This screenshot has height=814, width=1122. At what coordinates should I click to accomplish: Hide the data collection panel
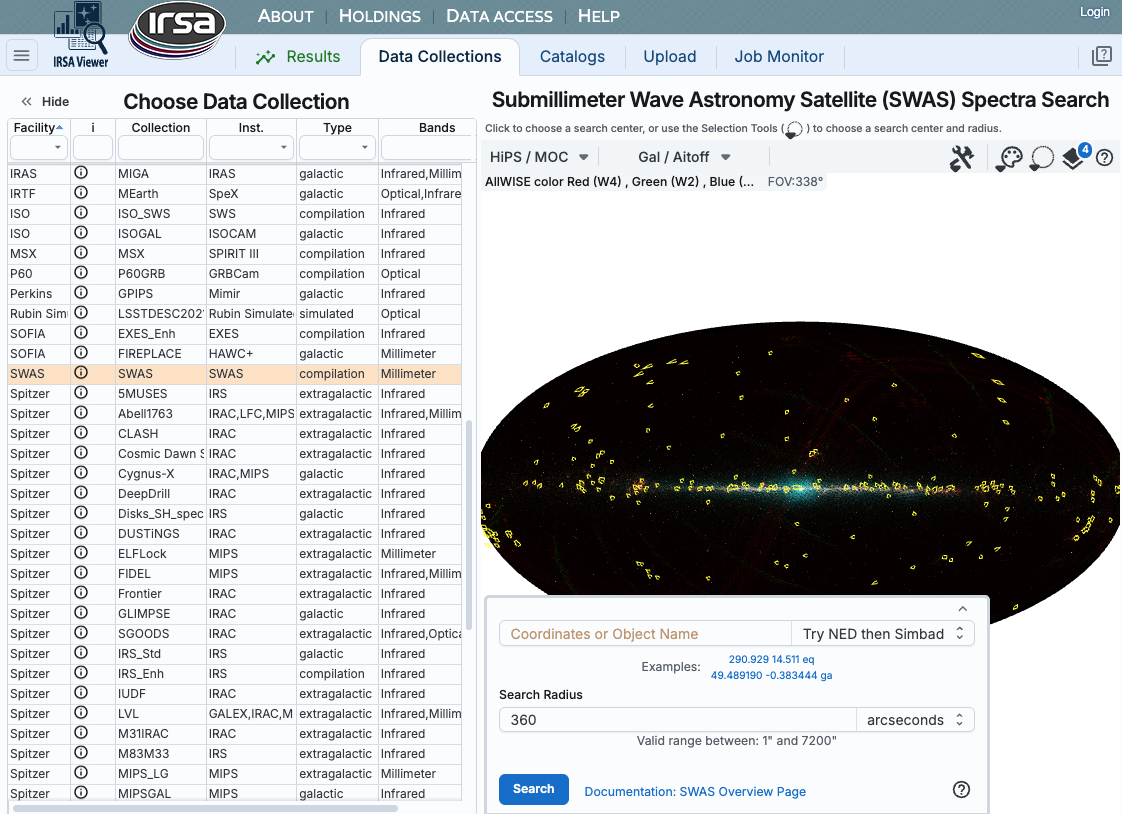tap(45, 102)
